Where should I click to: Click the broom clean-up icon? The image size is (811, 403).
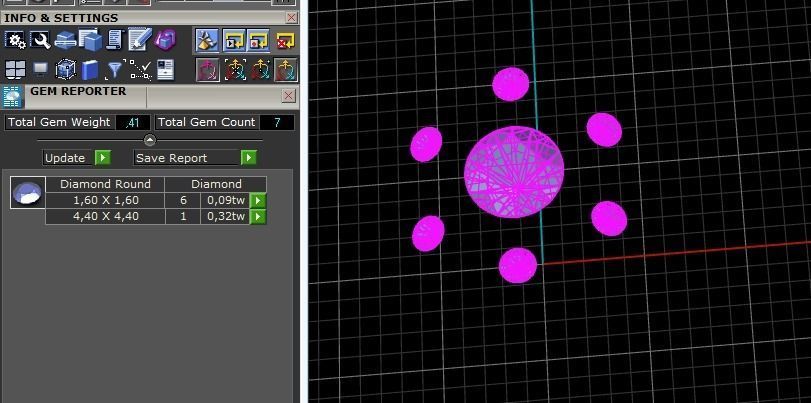click(207, 41)
